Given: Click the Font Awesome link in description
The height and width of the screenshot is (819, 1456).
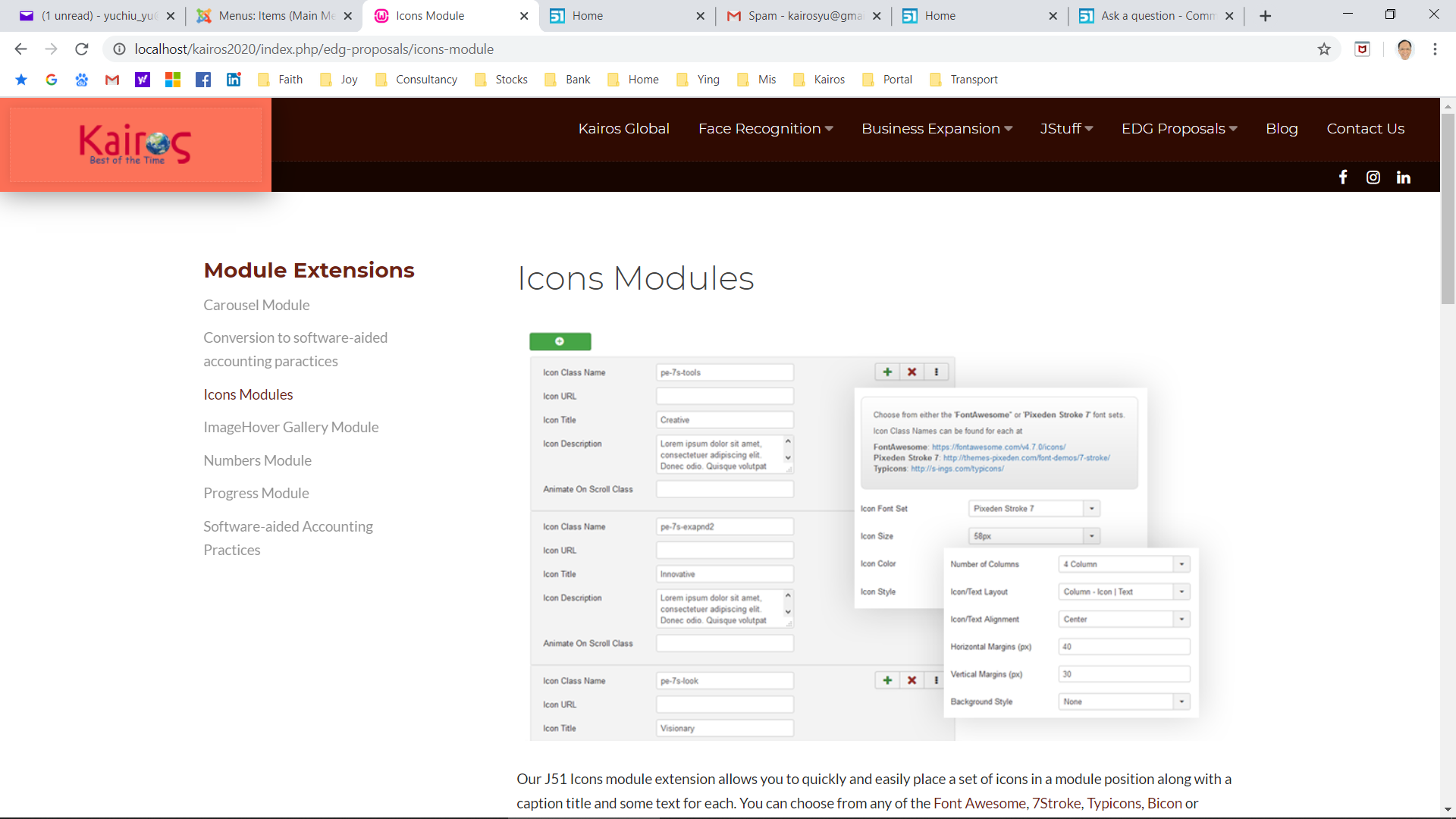Looking at the screenshot, I should click(979, 803).
